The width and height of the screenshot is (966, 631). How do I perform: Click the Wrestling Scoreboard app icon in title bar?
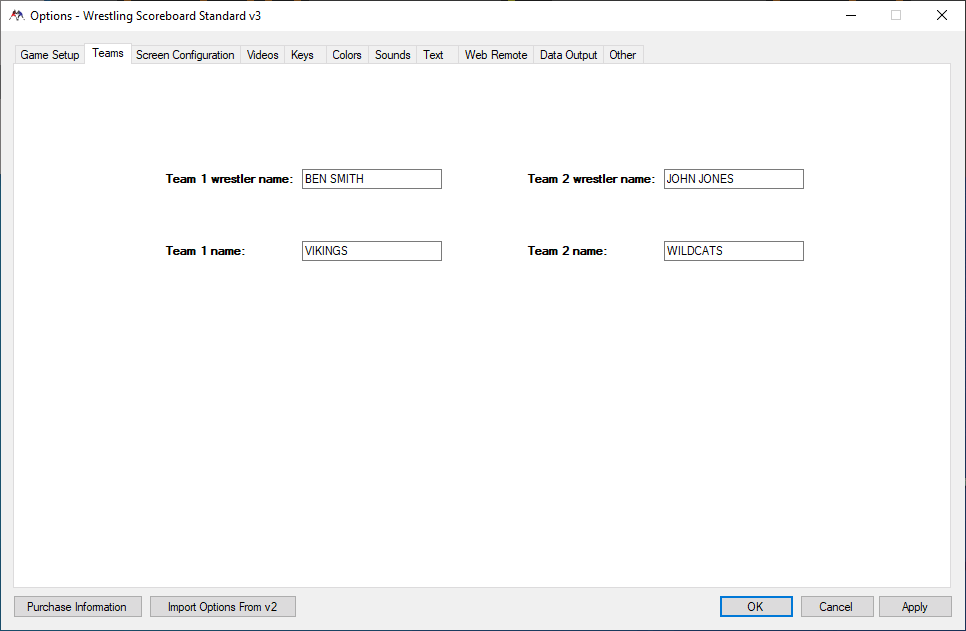pyautogui.click(x=16, y=16)
